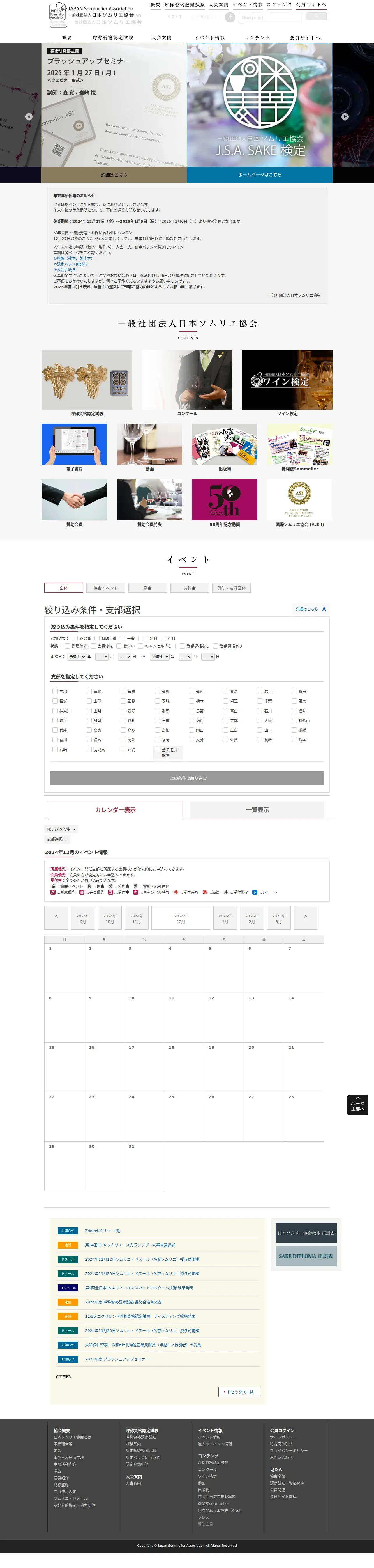Jump to page top with ページ上部へ button
The width and height of the screenshot is (374, 1568).
[x=358, y=1105]
